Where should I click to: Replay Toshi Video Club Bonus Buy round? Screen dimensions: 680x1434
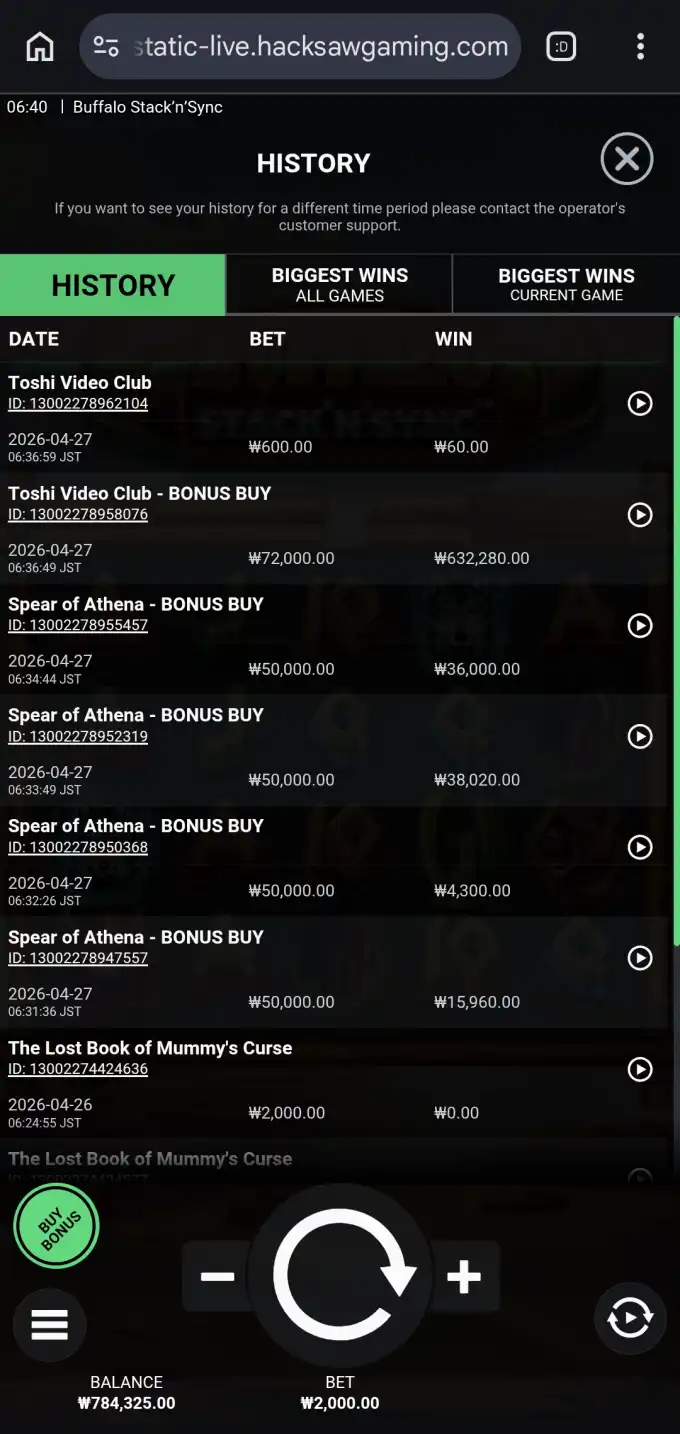[x=639, y=514]
